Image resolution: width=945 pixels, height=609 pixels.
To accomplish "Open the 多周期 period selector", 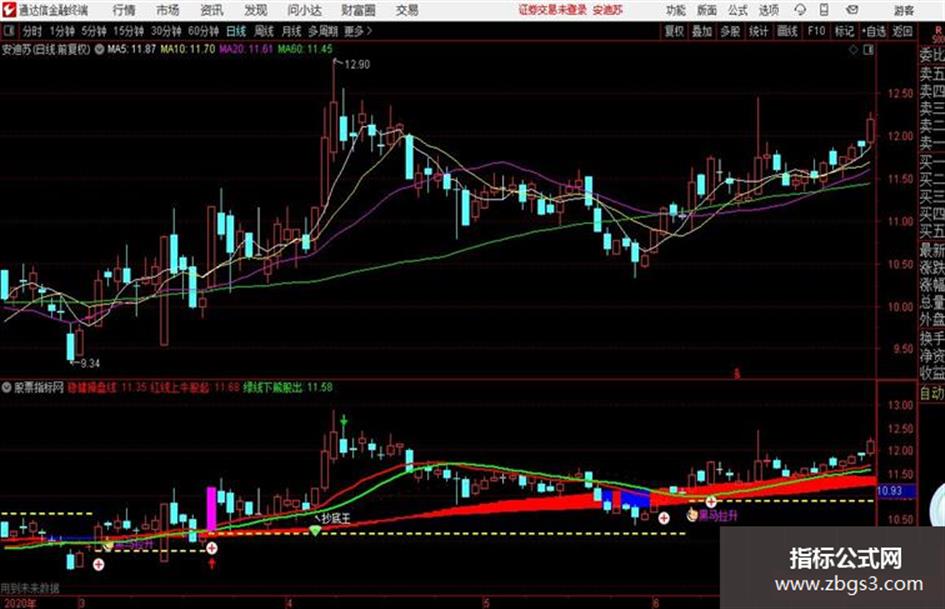I will (323, 31).
